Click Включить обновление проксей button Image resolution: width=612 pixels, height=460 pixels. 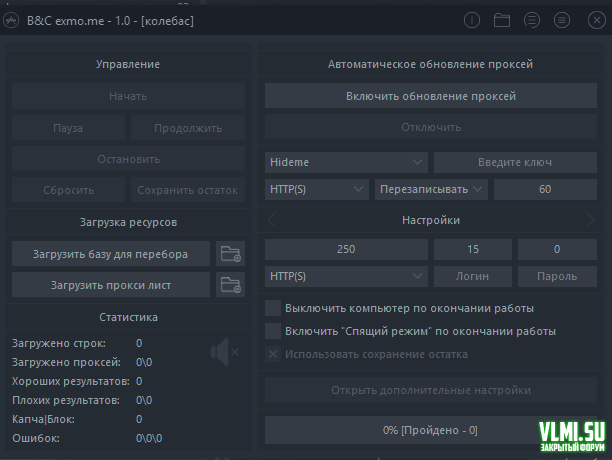(x=431, y=96)
